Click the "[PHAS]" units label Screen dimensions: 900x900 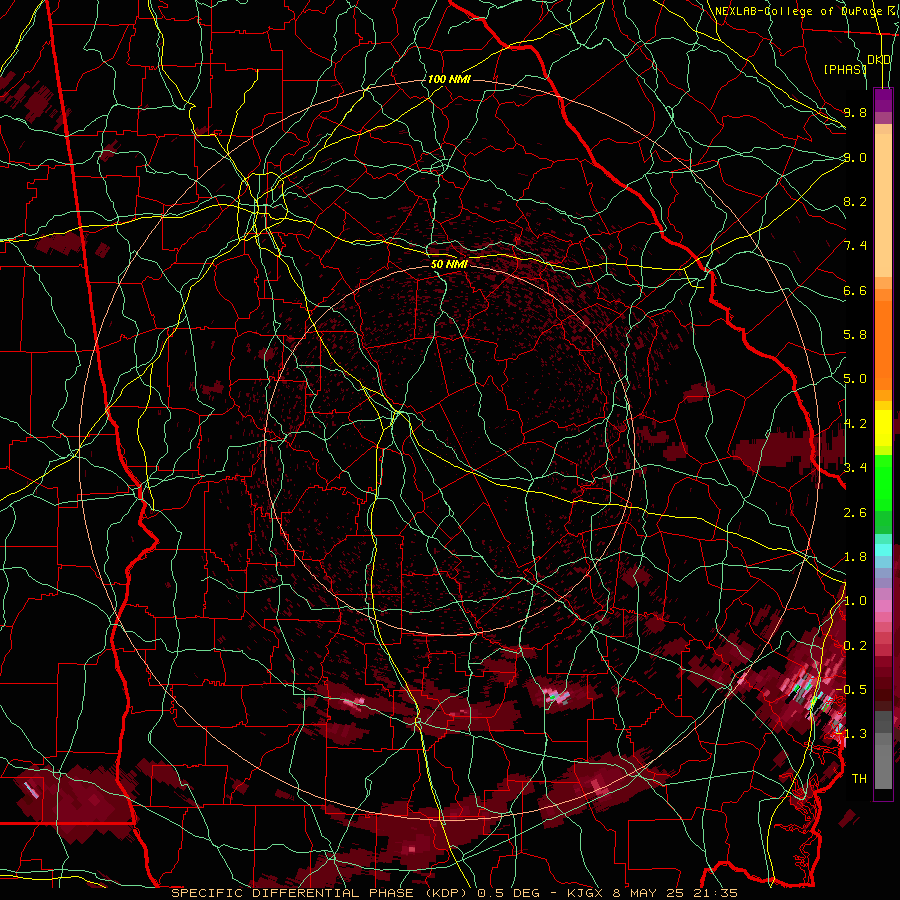(x=844, y=69)
